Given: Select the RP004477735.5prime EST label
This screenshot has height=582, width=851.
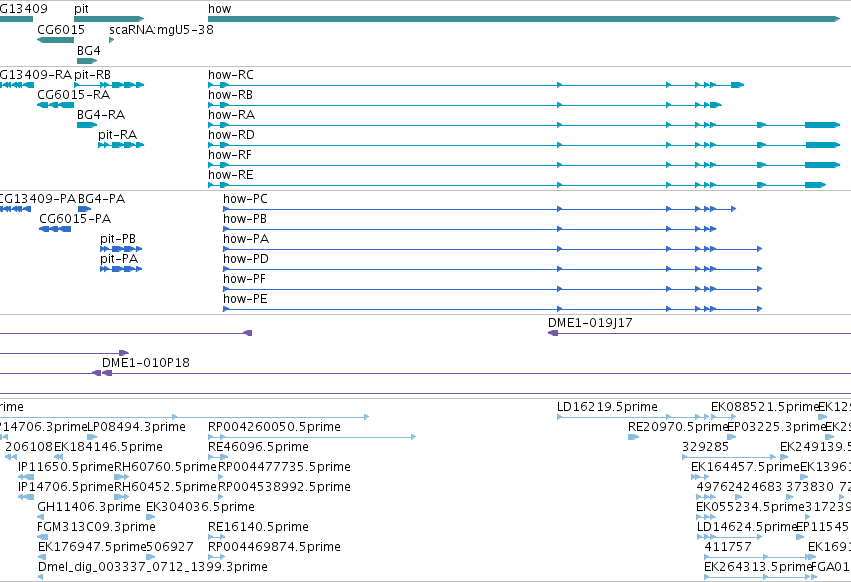Looking at the screenshot, I should tap(284, 467).
